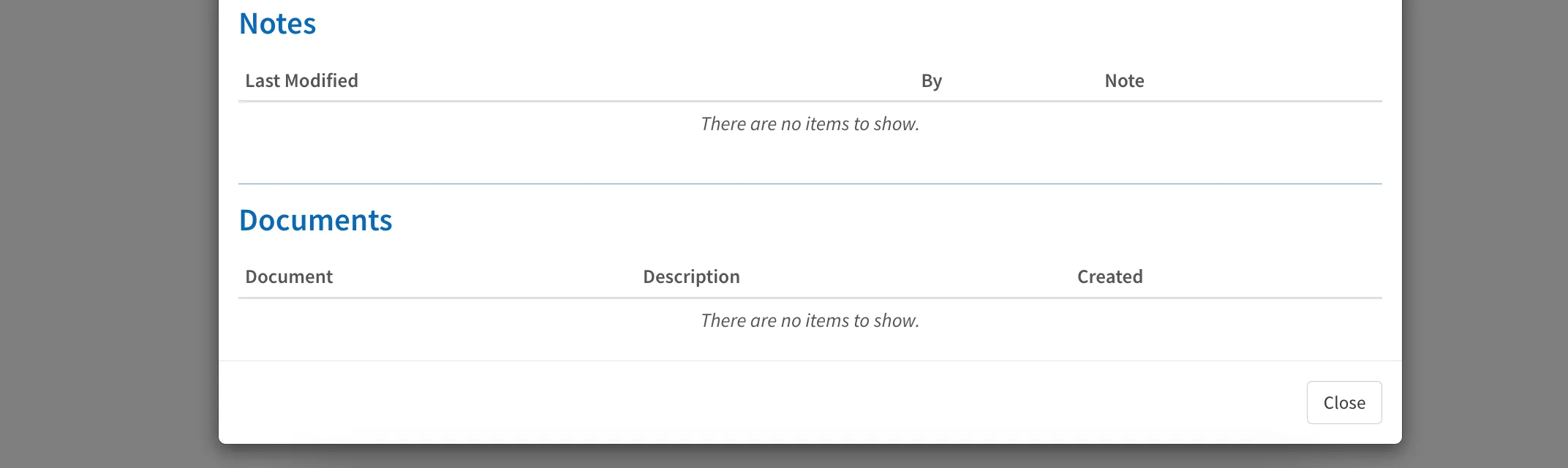Click the empty Notes table message
The width and height of the screenshot is (1568, 468).
pos(810,124)
